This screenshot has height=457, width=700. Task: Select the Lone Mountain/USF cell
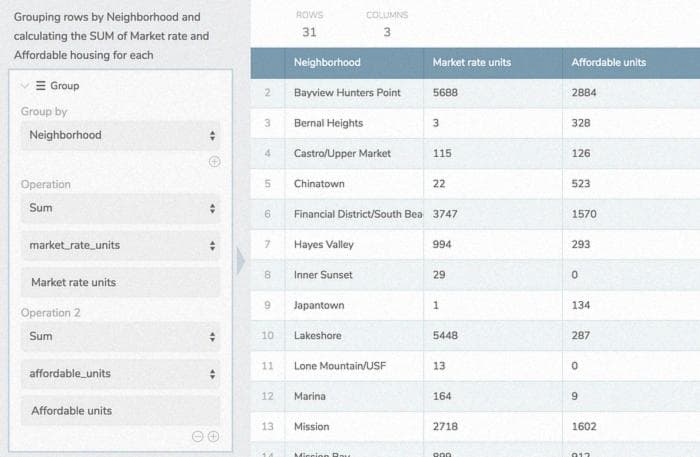pos(354,366)
